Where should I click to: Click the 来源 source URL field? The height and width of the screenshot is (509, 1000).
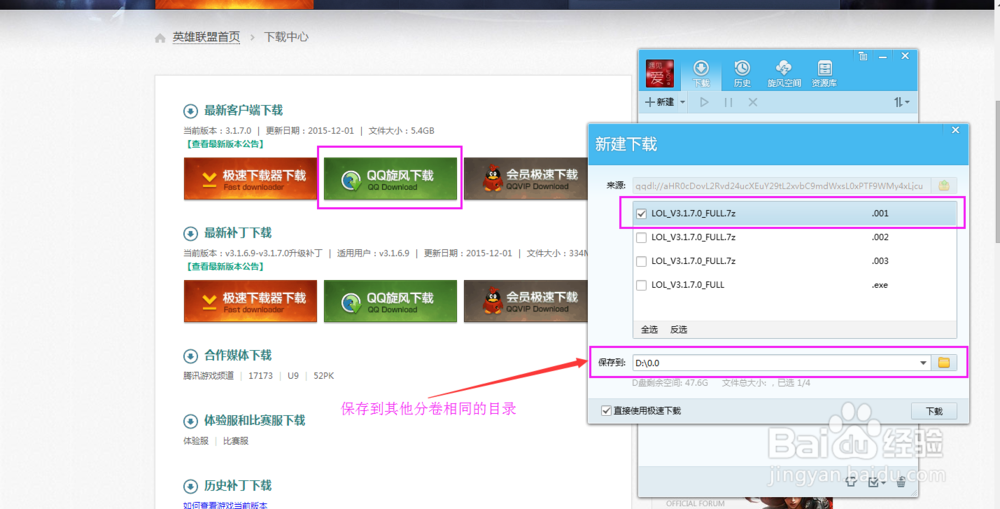coord(780,186)
